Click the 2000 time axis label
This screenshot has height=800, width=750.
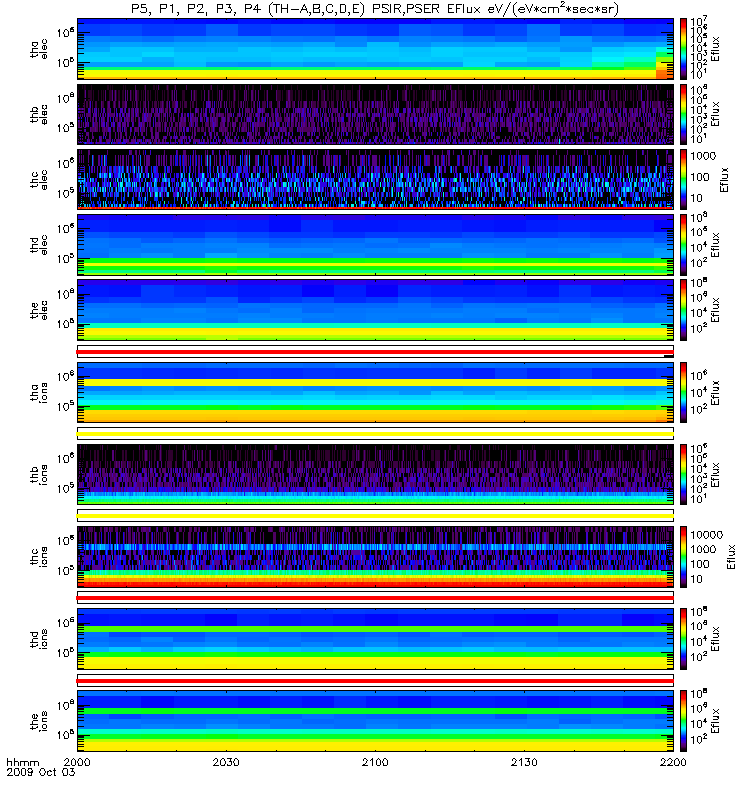(x=77, y=762)
